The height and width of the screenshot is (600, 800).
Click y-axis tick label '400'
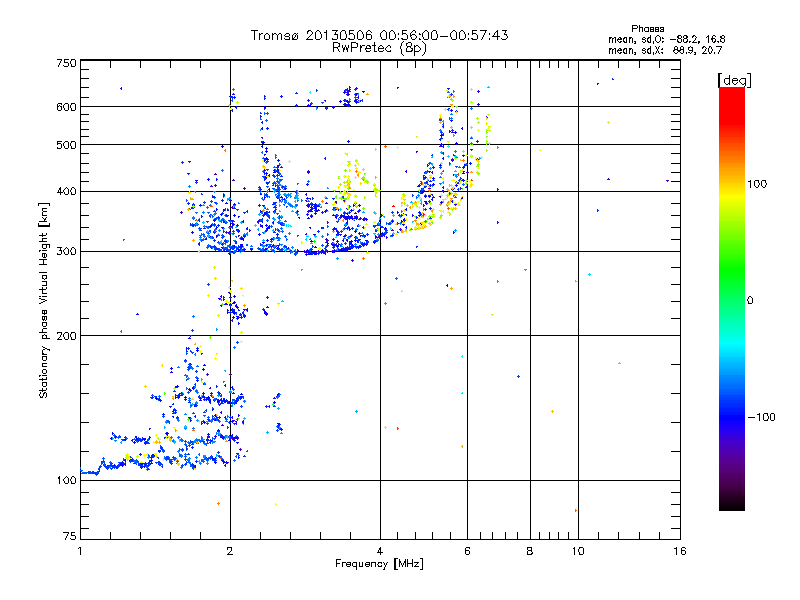[x=66, y=191]
